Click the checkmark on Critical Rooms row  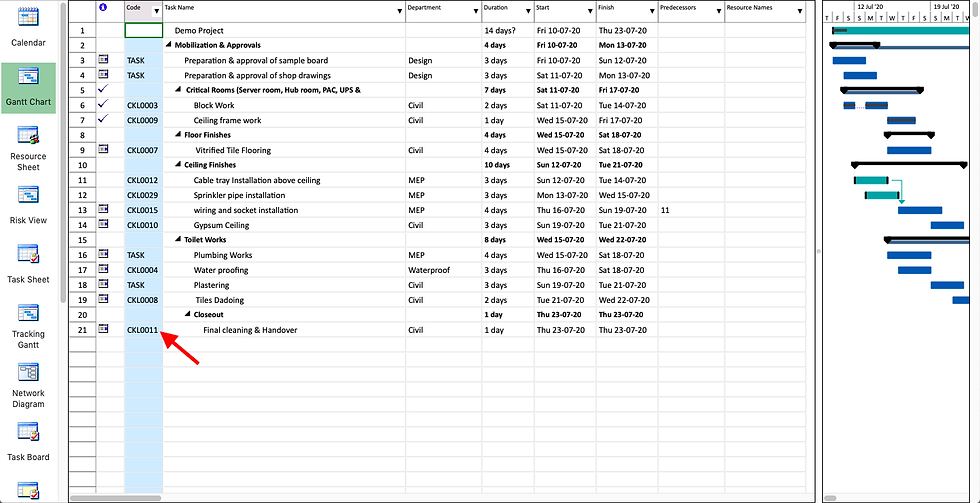coord(103,90)
